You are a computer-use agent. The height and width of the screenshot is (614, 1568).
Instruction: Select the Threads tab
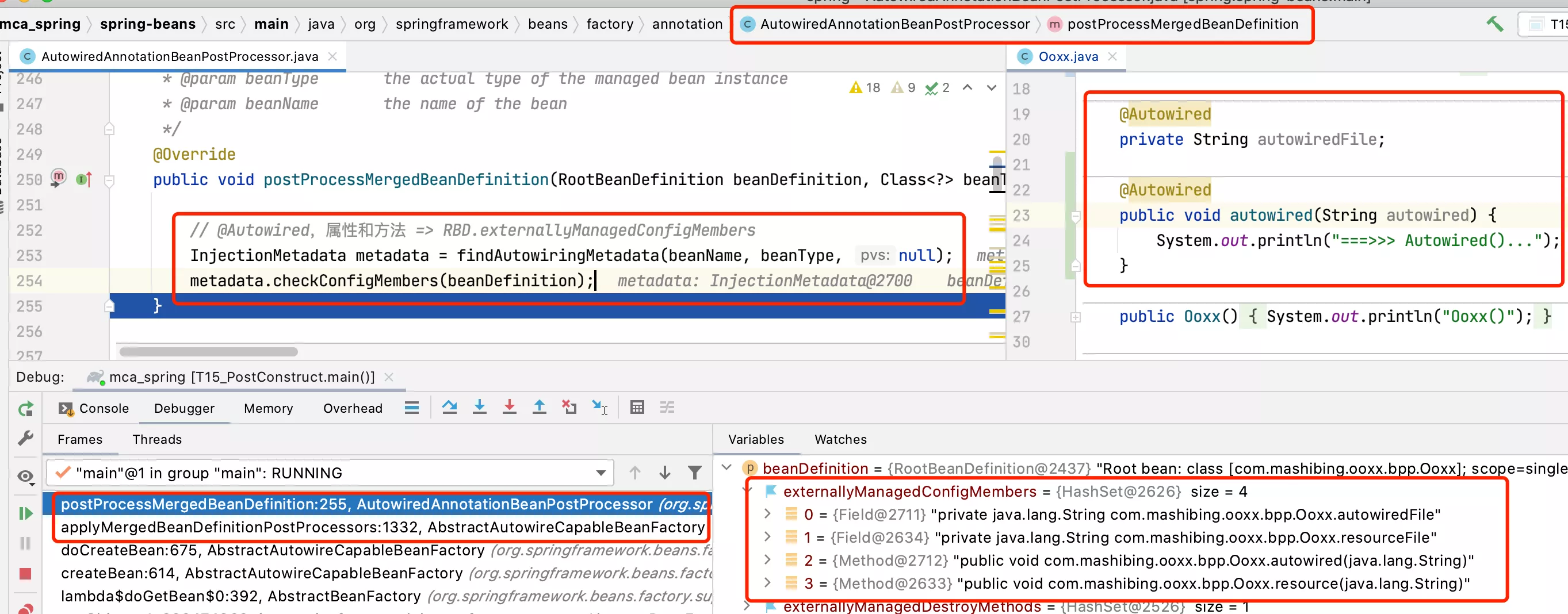[157, 439]
